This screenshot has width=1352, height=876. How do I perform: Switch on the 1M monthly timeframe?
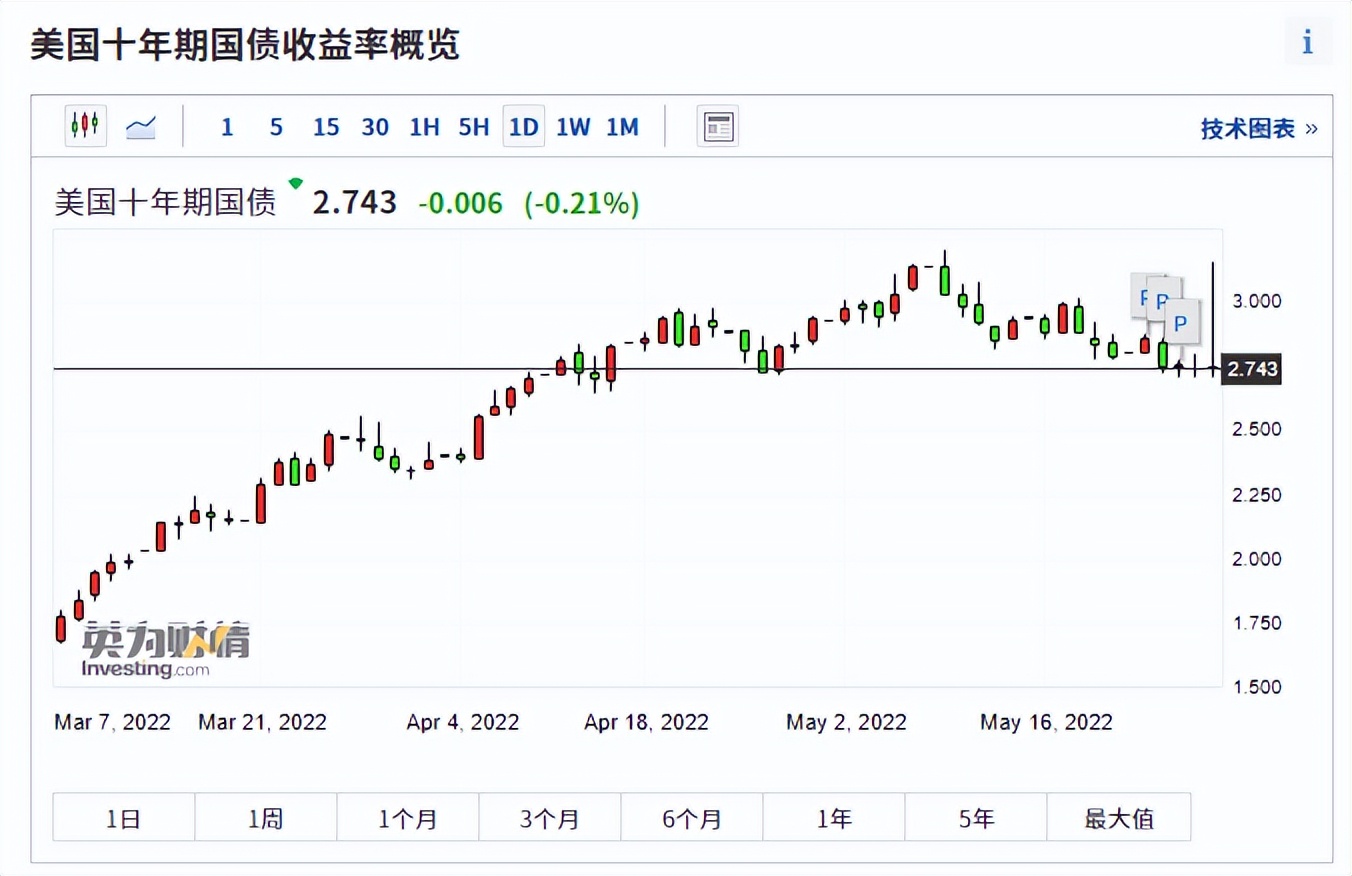(622, 126)
